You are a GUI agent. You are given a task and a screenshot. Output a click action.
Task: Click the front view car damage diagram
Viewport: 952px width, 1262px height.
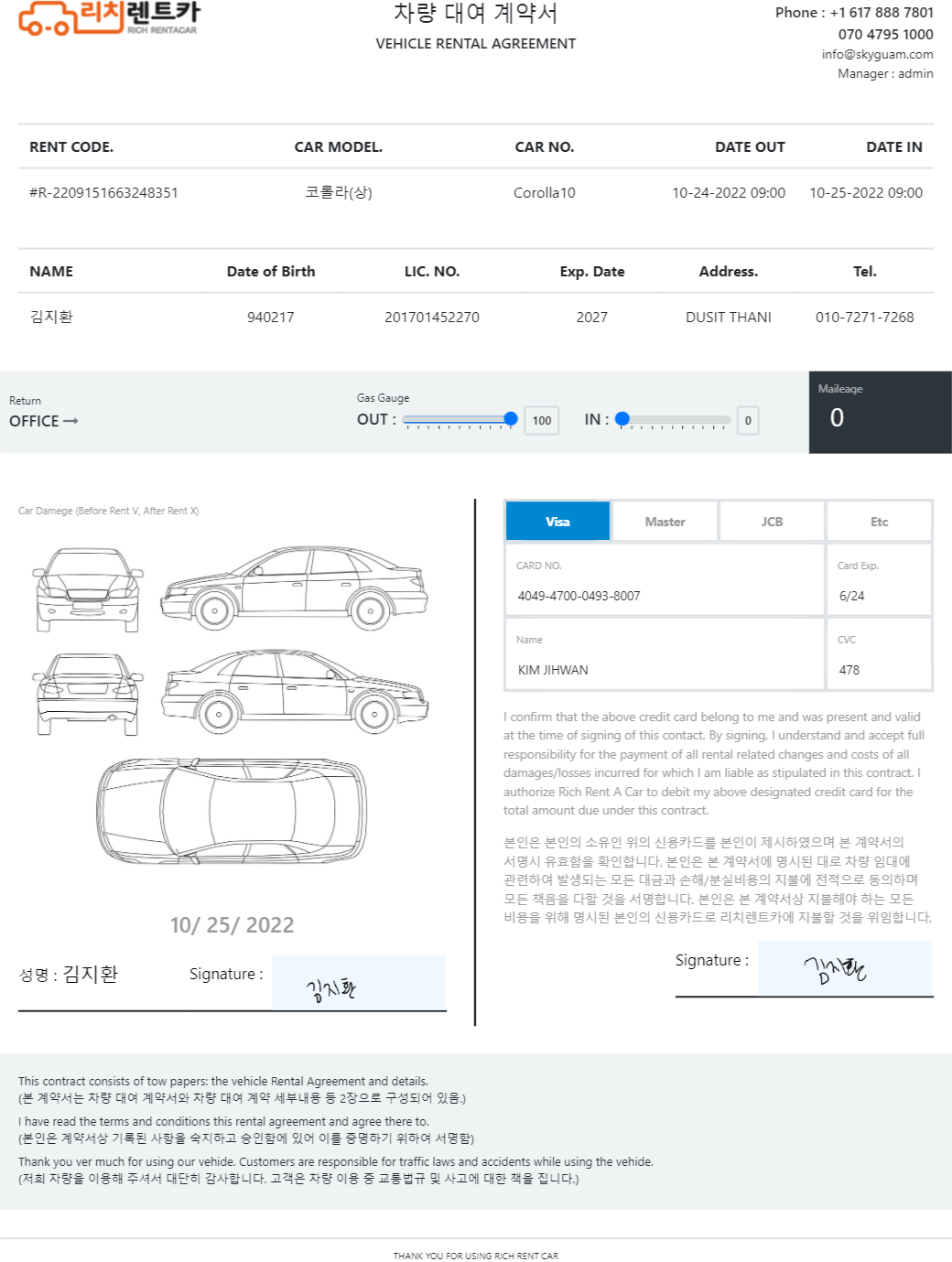88,590
